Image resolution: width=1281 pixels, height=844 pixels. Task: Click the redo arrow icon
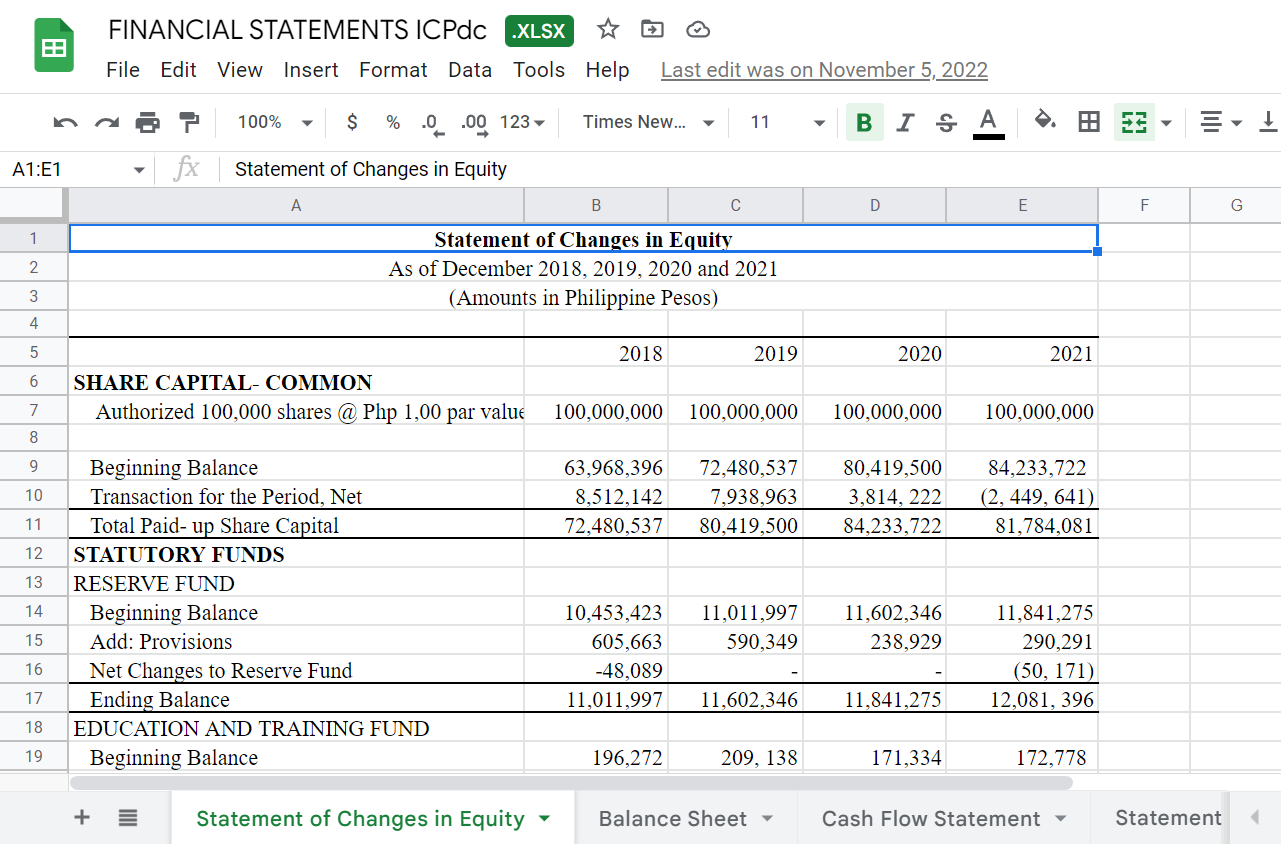tap(106, 122)
